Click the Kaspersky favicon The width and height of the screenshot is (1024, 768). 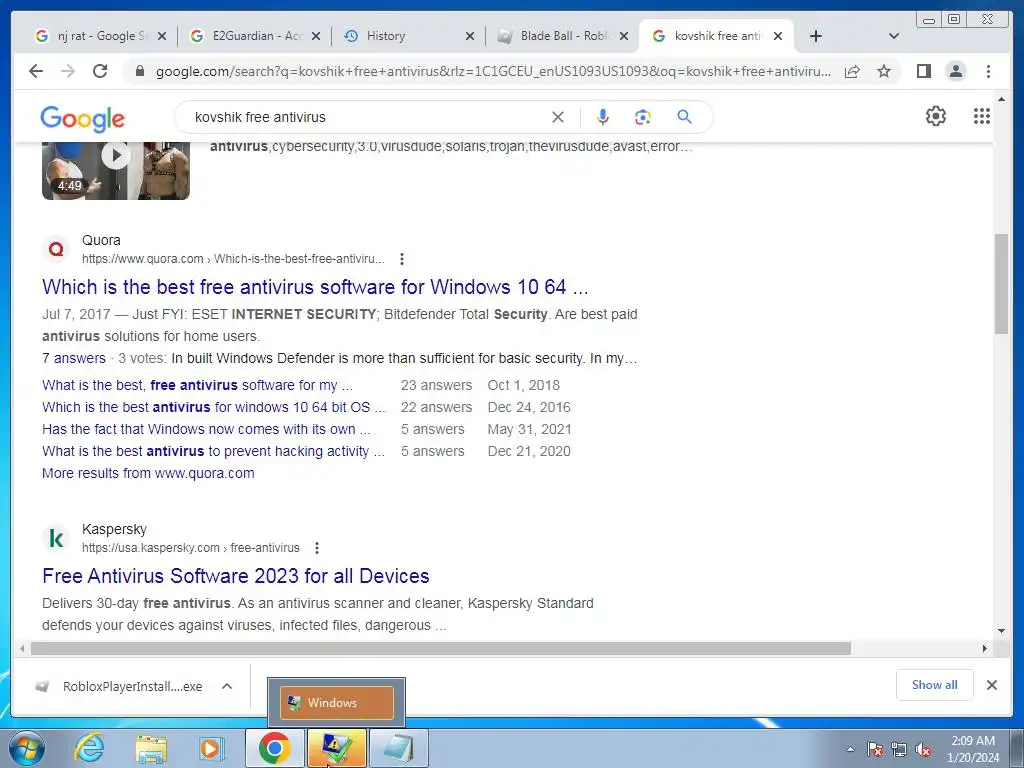(x=56, y=538)
